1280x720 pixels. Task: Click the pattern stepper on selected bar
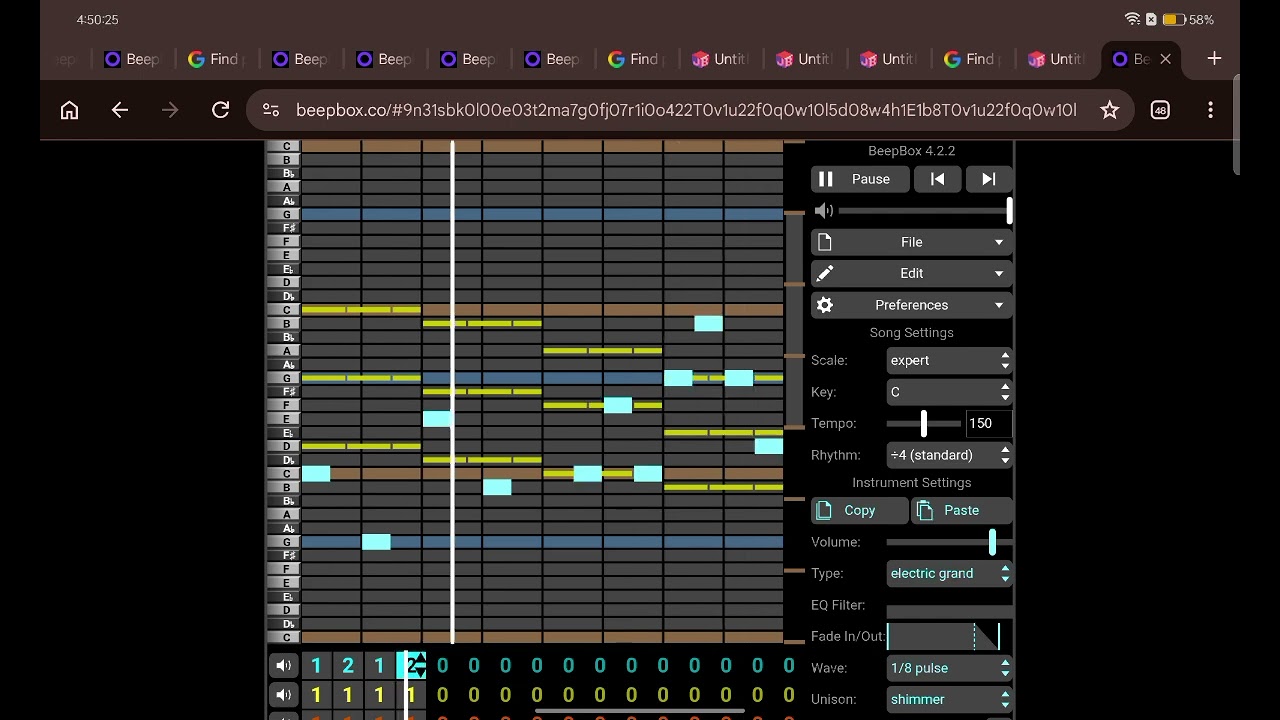click(x=419, y=666)
